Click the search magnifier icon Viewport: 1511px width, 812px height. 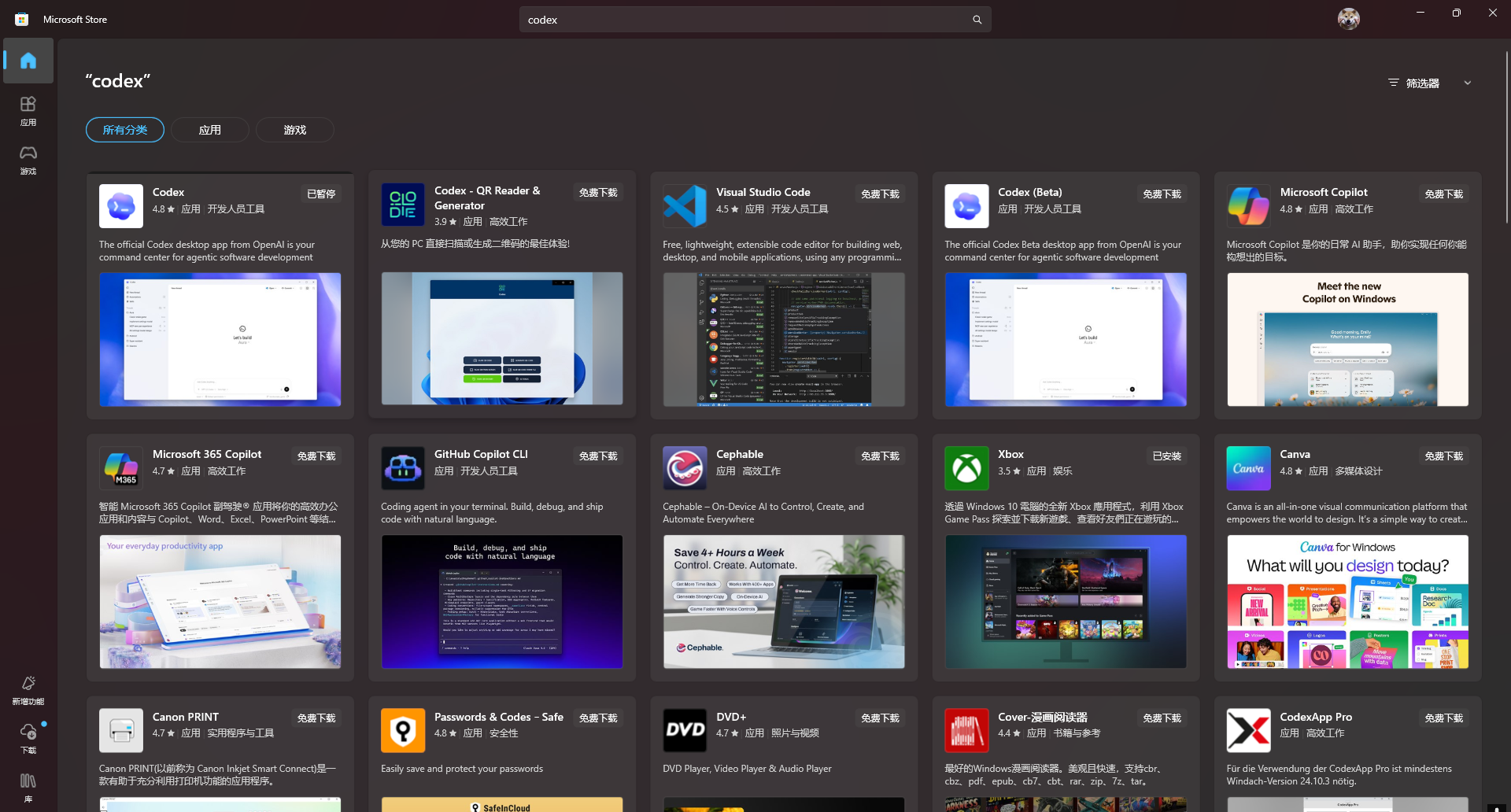click(977, 20)
